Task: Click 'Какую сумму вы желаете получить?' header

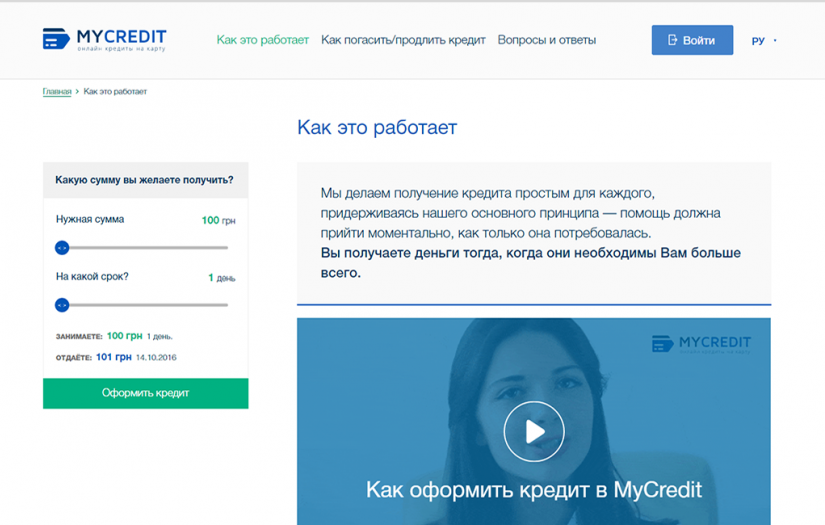Action: coord(144,180)
